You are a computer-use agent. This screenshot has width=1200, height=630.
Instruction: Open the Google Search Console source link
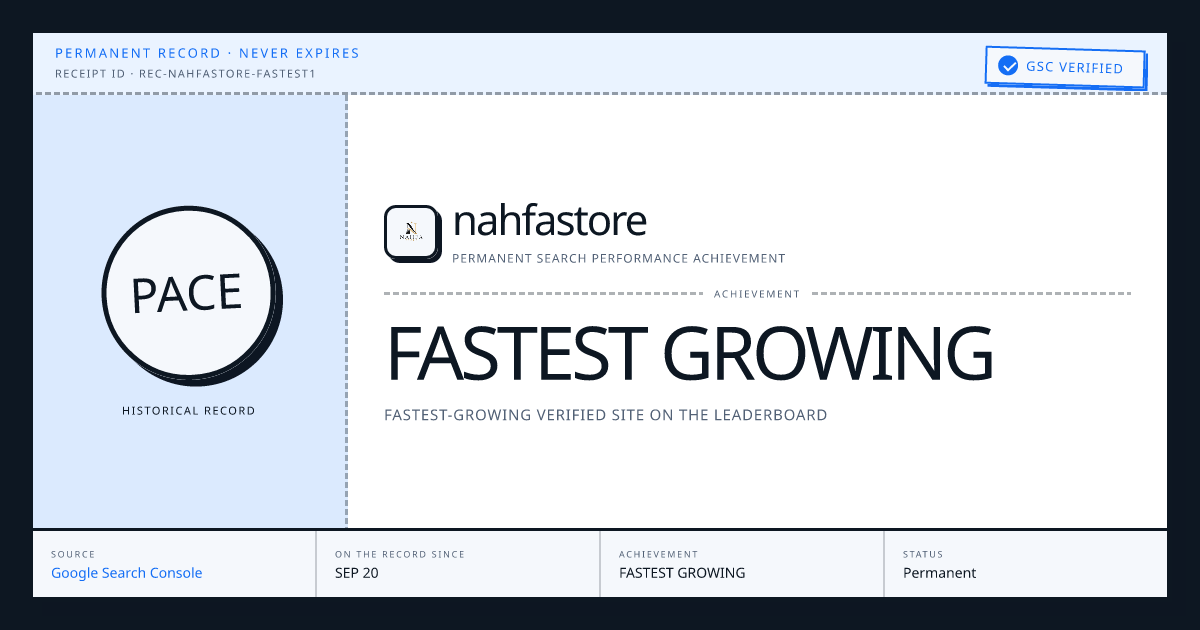click(127, 573)
